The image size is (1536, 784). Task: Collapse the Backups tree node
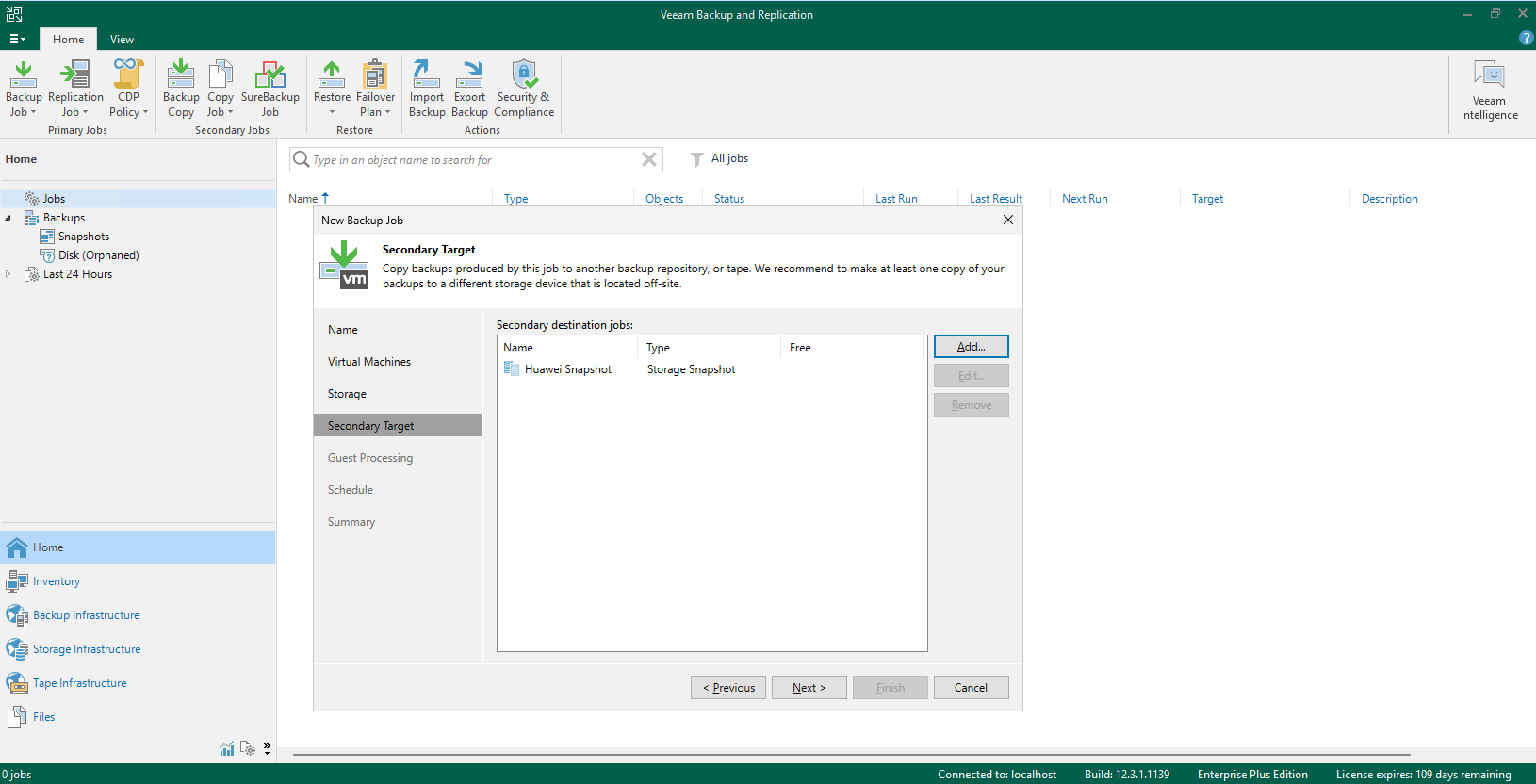pos(8,218)
